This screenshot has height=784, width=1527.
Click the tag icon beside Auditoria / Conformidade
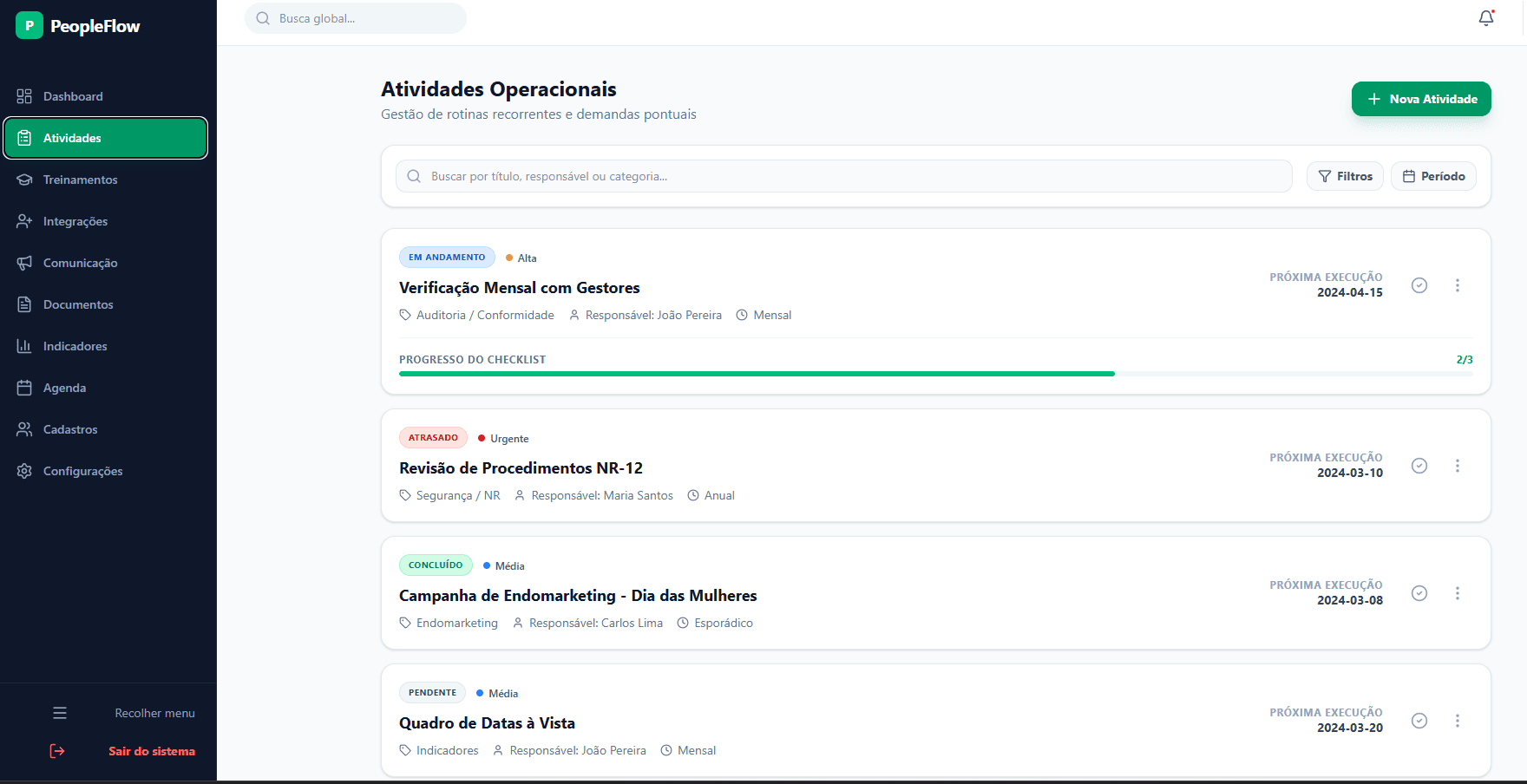click(405, 315)
